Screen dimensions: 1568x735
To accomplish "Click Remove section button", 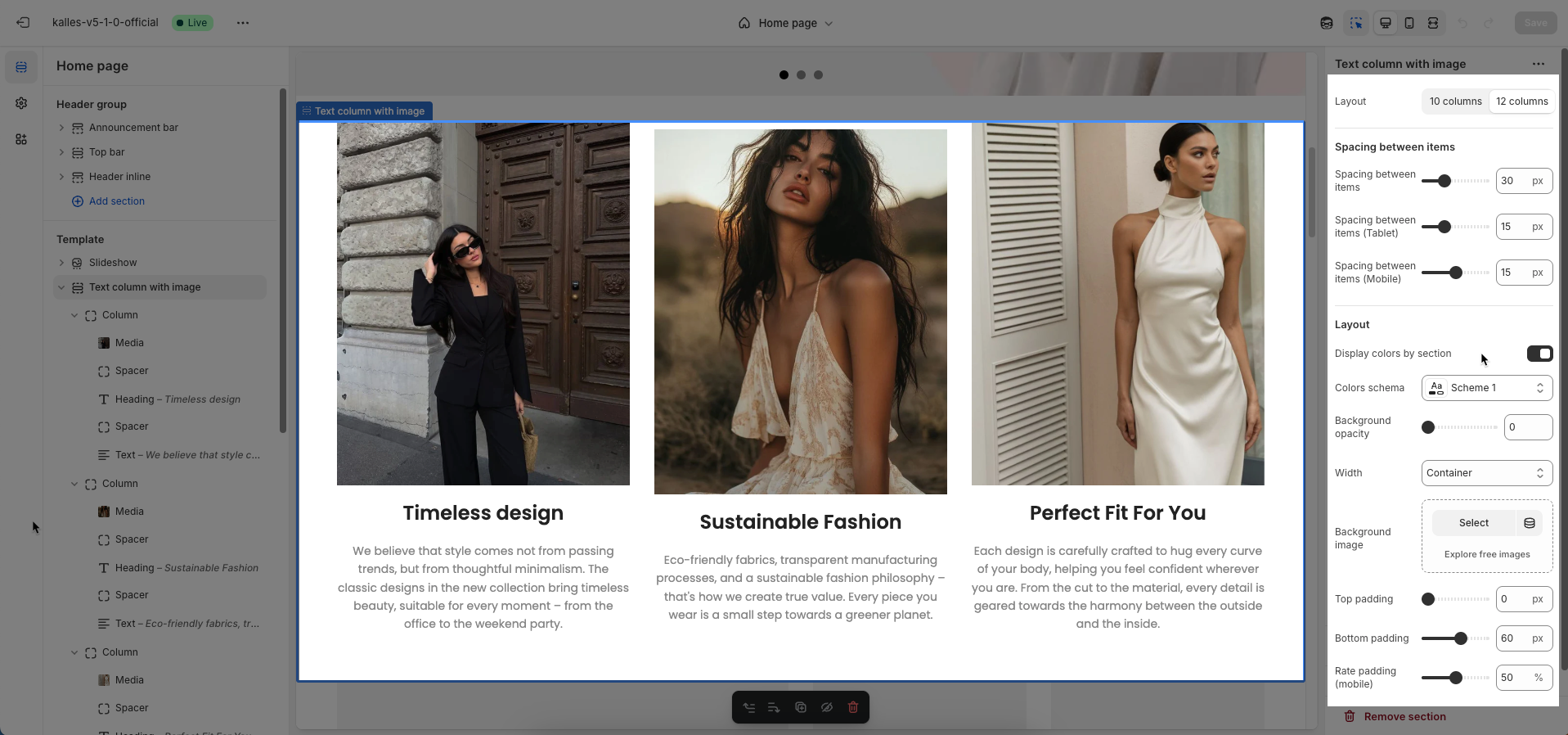I will point(1395,716).
